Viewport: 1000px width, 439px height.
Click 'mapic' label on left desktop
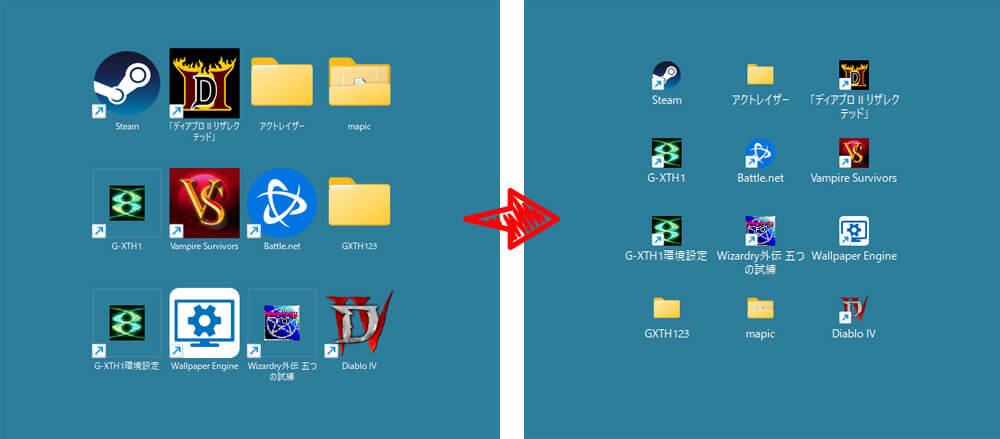point(360,126)
